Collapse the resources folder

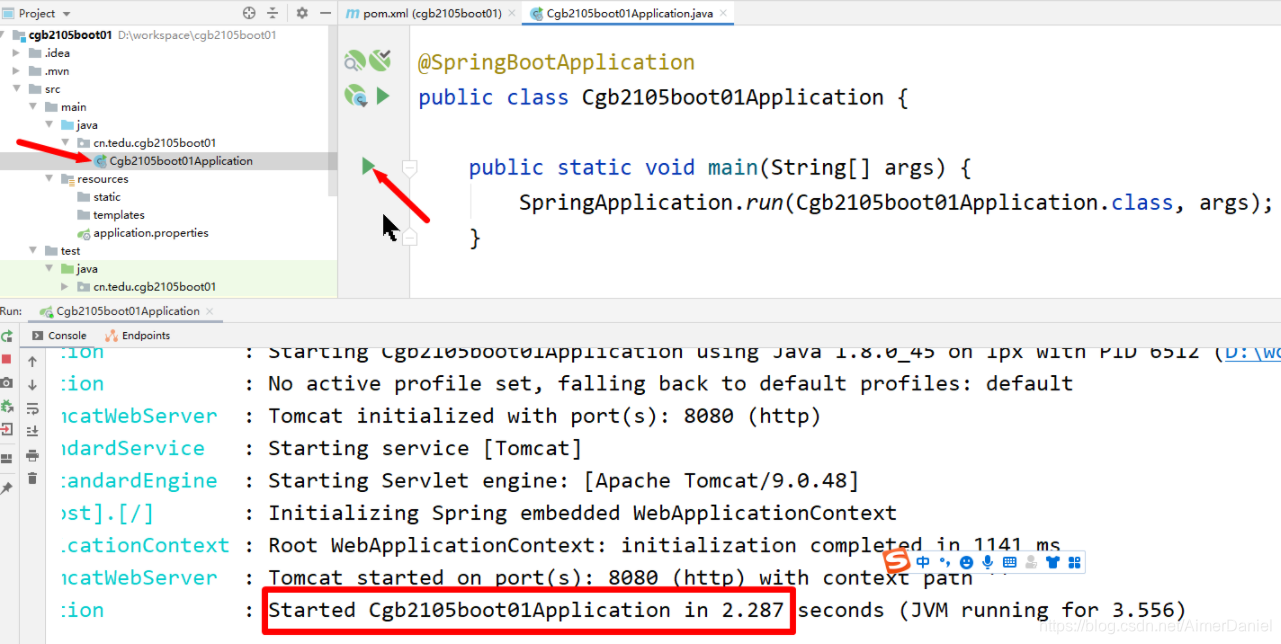49,179
